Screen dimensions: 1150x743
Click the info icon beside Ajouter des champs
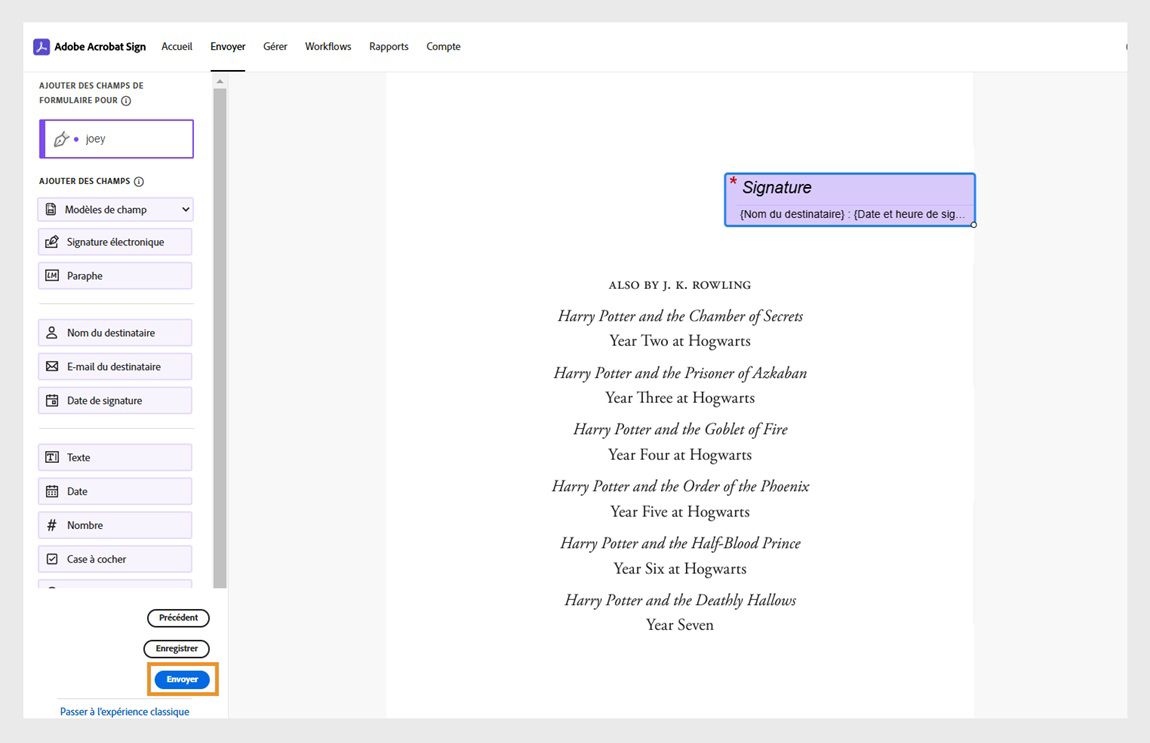[139, 181]
